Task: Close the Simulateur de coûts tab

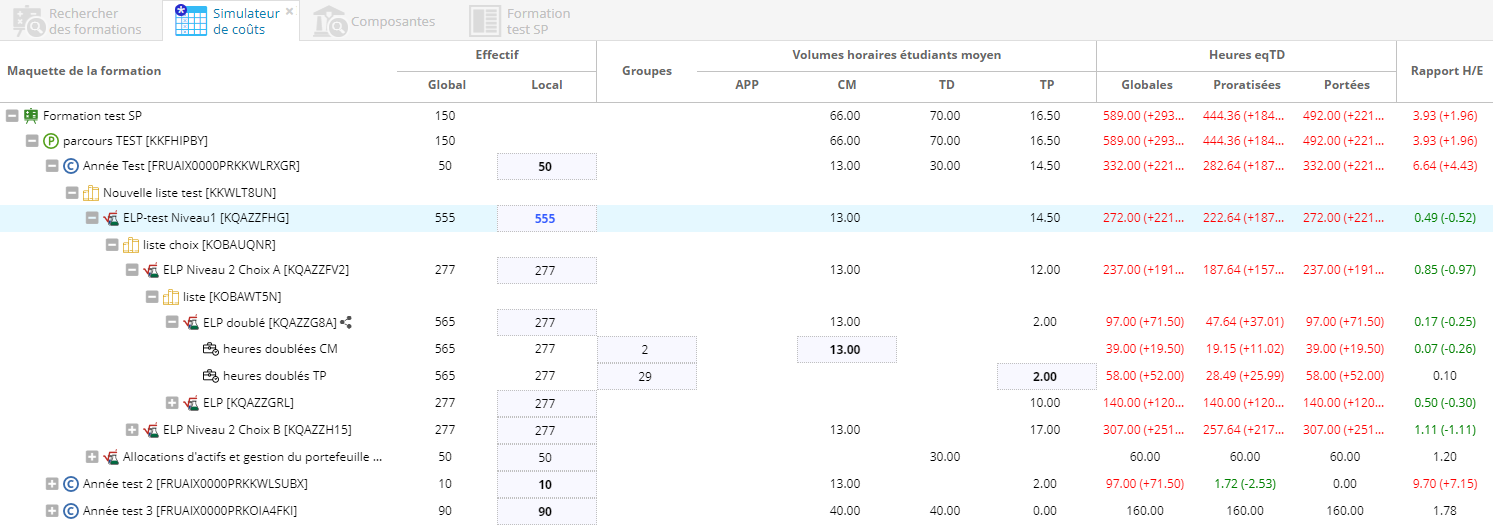Action: pos(290,11)
